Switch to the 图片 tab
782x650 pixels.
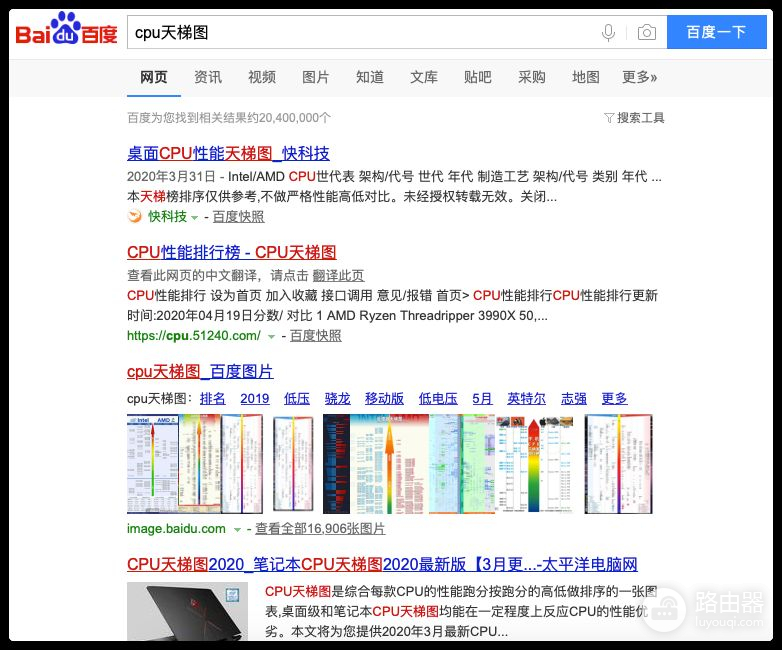coord(316,77)
